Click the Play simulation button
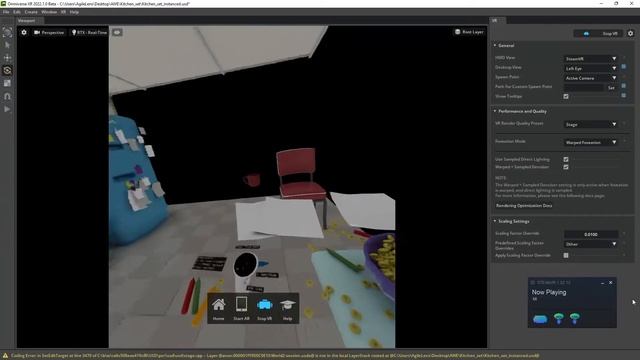Viewport: 640px width, 360px height. click(7, 109)
